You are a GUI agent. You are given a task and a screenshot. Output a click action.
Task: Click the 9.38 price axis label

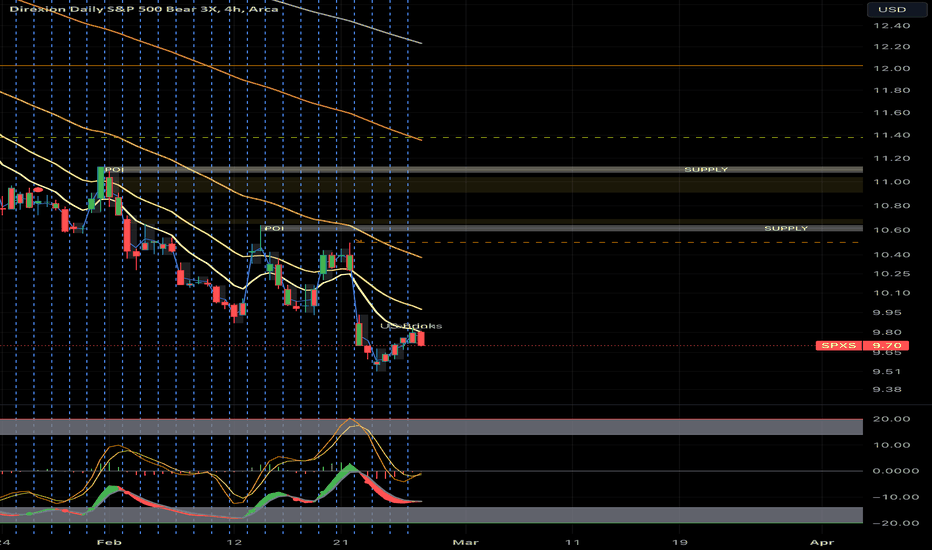click(x=887, y=389)
